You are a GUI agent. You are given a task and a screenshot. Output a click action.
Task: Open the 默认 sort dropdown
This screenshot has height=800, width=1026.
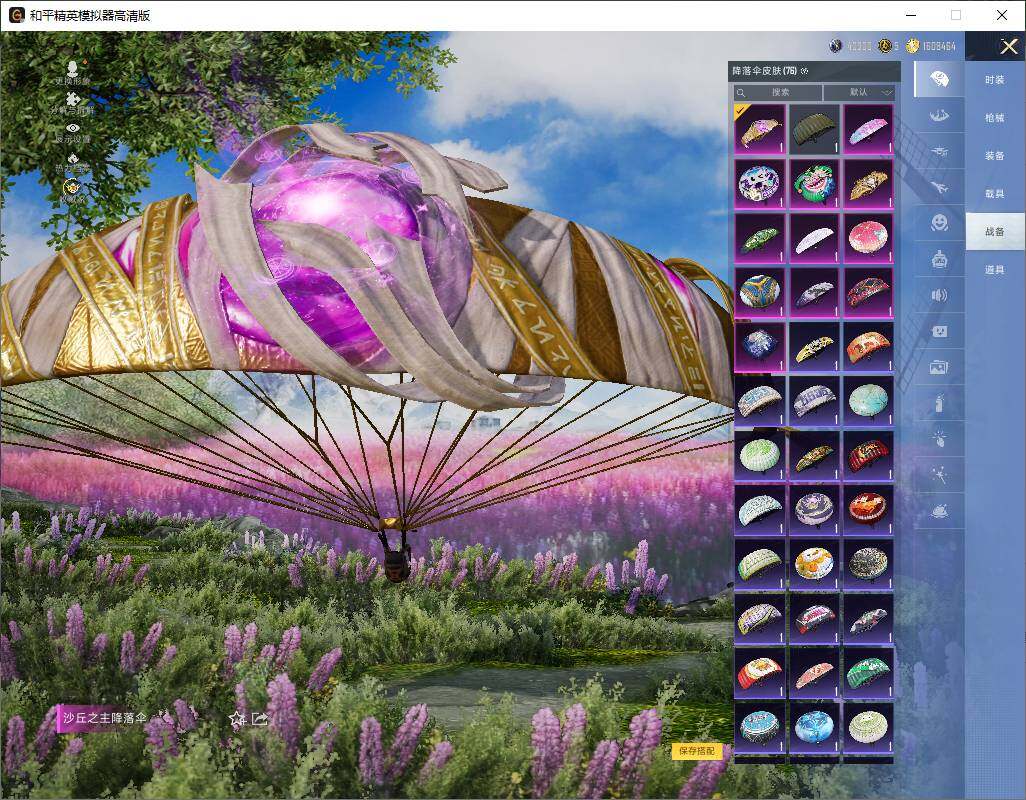pyautogui.click(x=860, y=92)
